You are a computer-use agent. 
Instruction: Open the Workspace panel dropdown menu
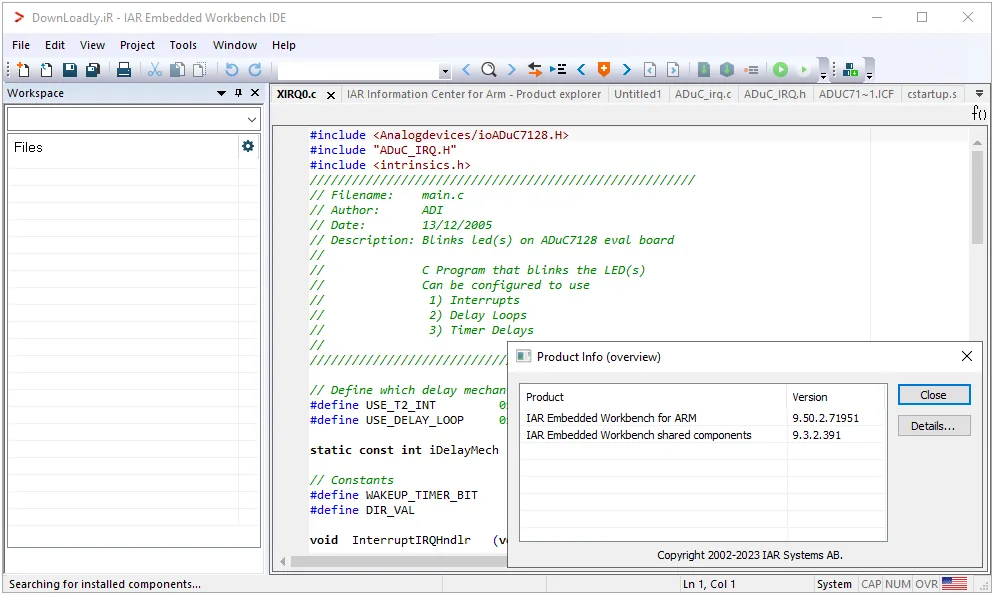[221, 93]
